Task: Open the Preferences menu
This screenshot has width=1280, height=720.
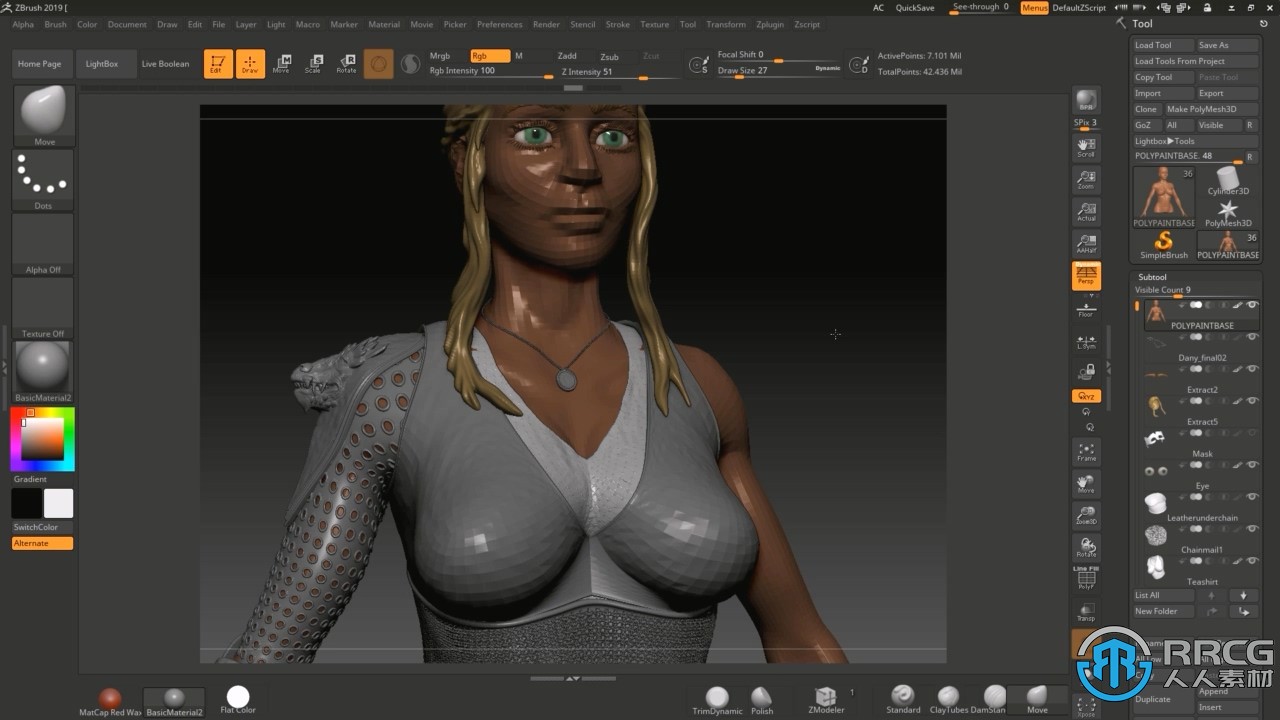Action: point(499,24)
